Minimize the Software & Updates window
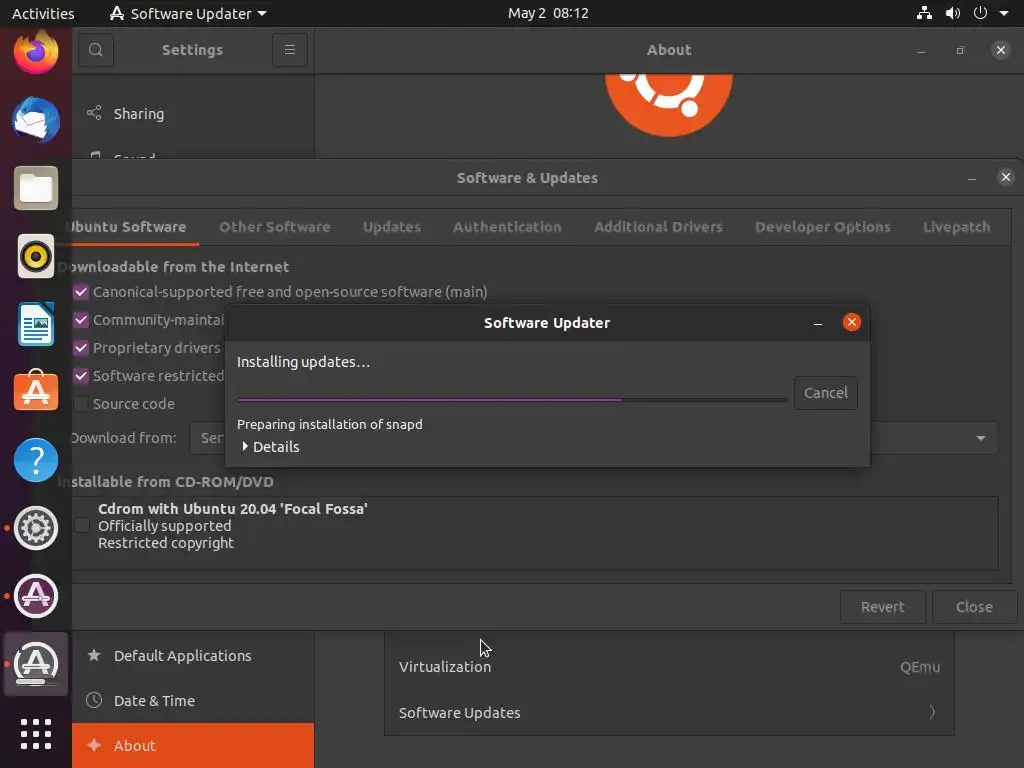1024x768 pixels. tap(972, 178)
